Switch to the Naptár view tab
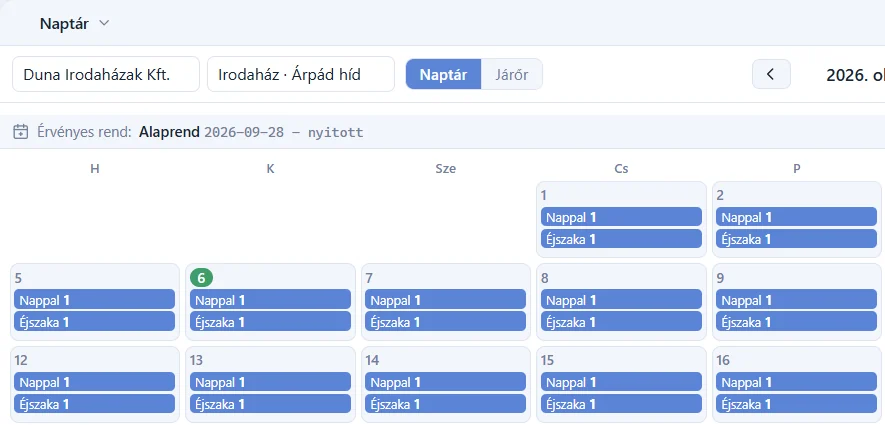The height and width of the screenshot is (425, 885). [444, 74]
